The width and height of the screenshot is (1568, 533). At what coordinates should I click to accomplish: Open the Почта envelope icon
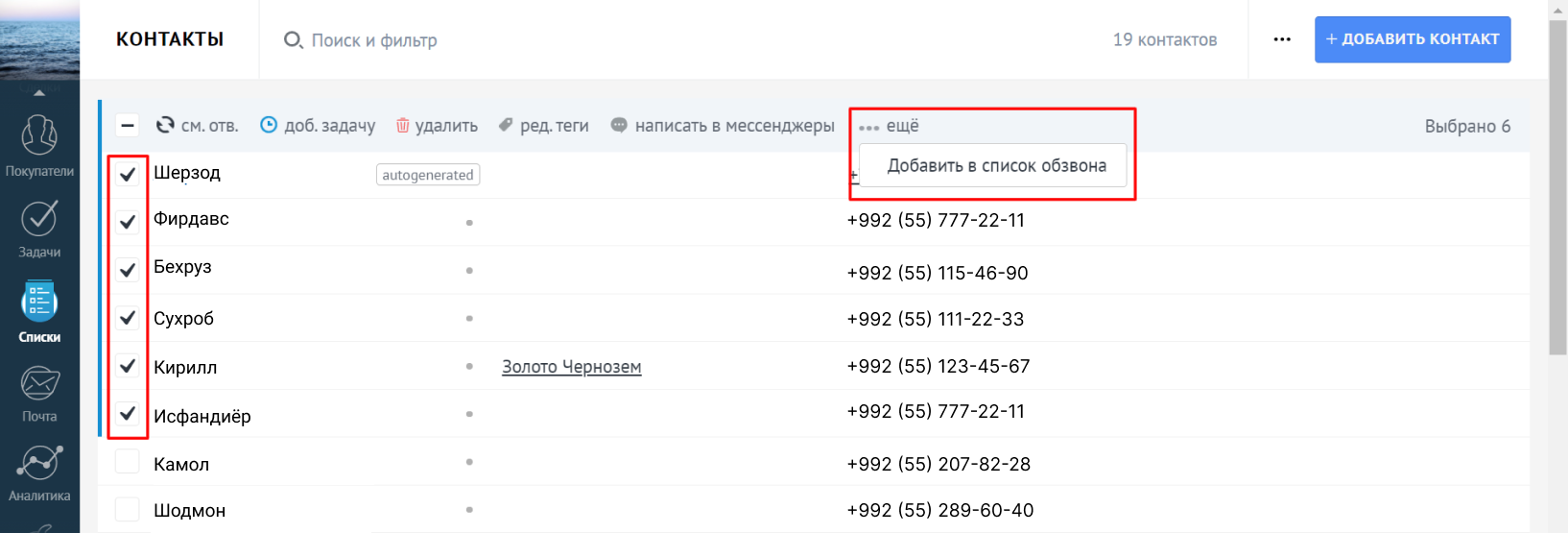pos(39,384)
